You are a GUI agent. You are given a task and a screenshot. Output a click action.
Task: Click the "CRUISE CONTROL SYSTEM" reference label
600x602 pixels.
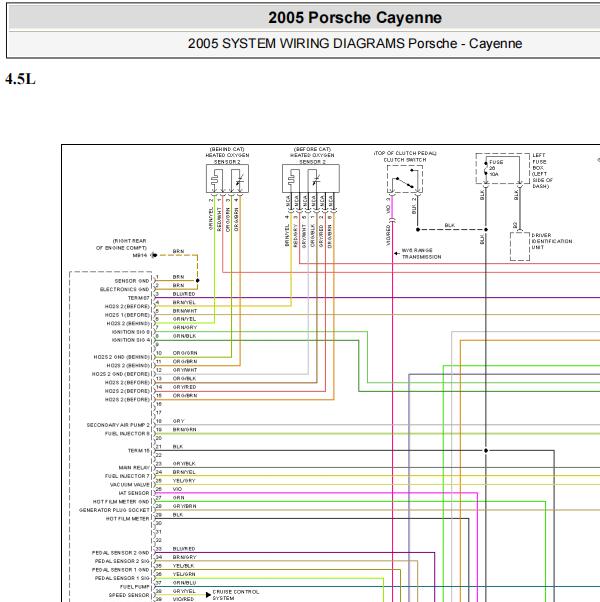point(236,595)
